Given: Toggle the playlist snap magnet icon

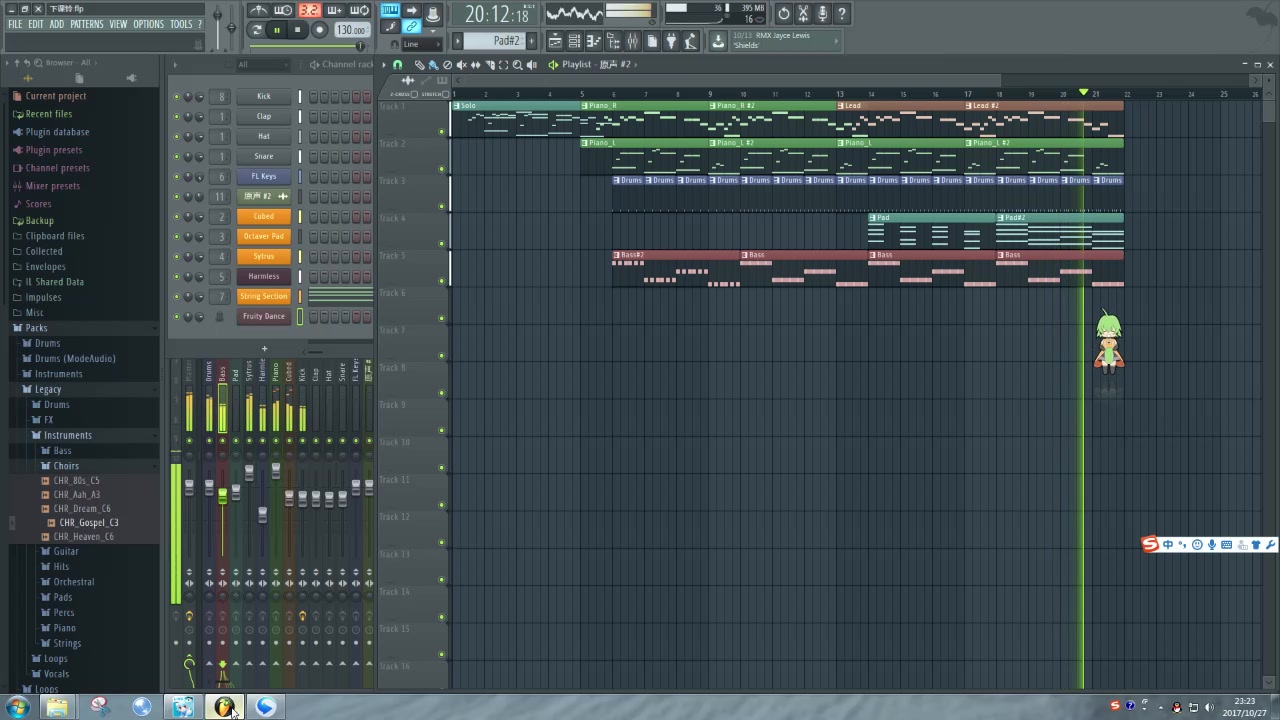Looking at the screenshot, I should click(x=397, y=64).
